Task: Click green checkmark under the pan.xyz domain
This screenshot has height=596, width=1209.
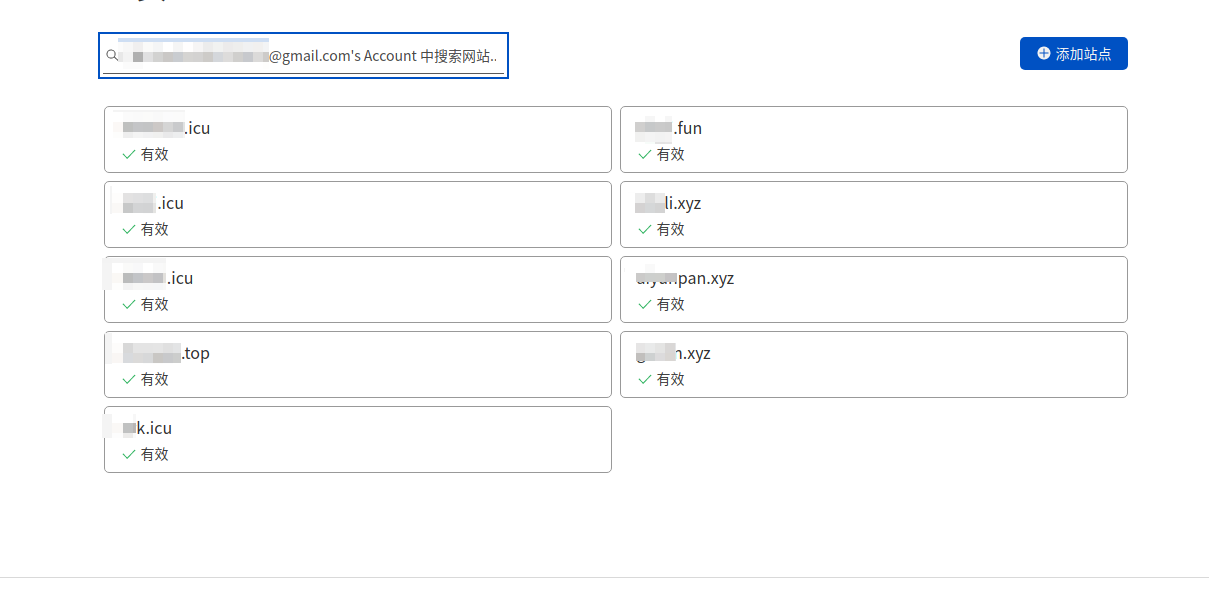Action: (645, 305)
